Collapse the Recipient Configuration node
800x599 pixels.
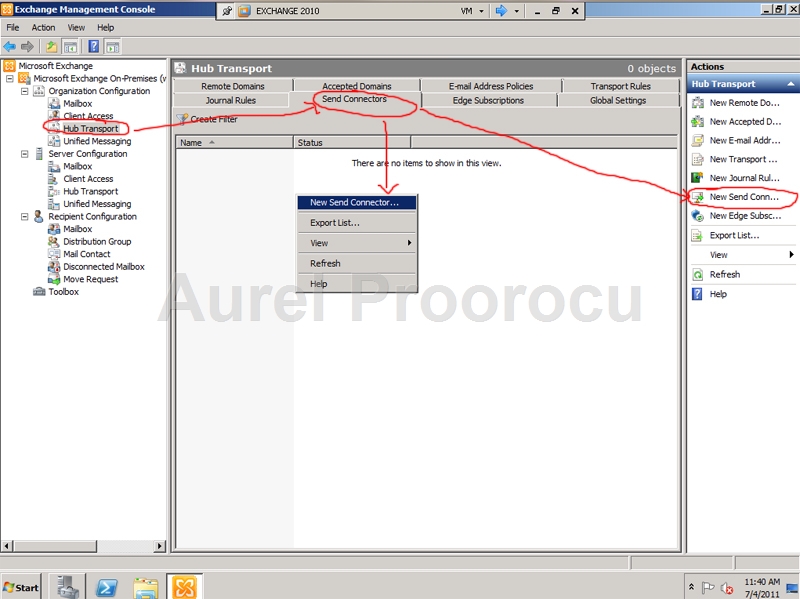coord(24,216)
